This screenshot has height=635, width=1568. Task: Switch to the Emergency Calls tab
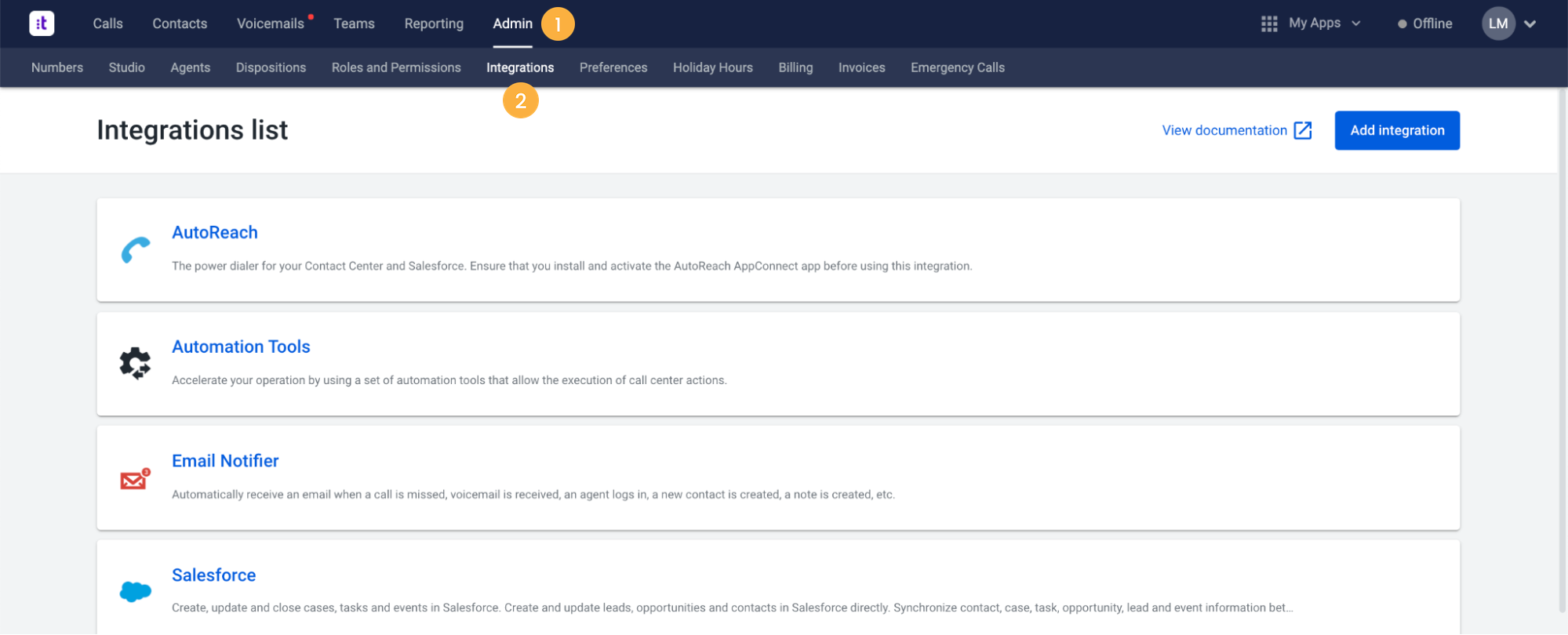(x=957, y=67)
